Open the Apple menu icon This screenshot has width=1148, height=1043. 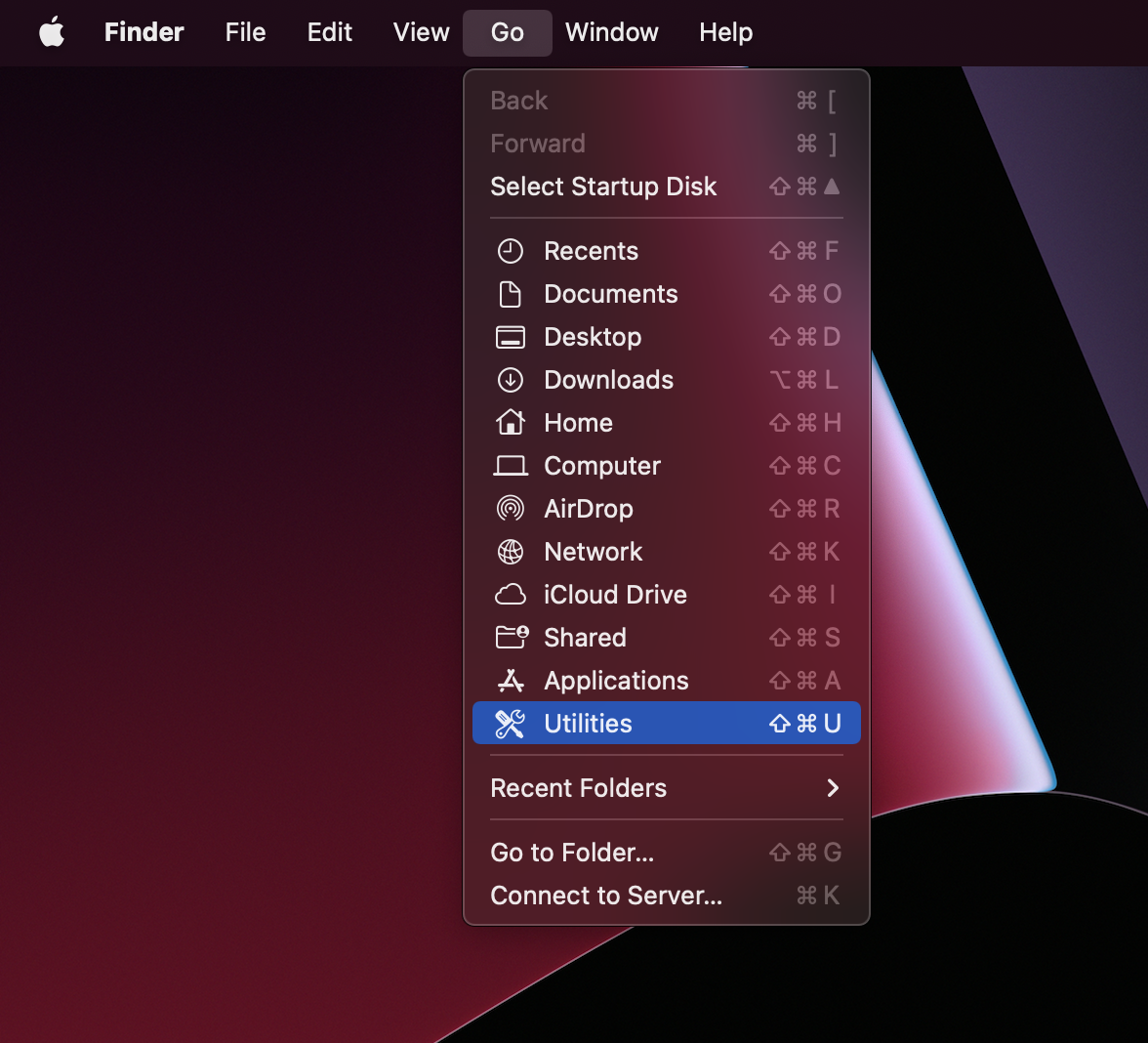52,32
